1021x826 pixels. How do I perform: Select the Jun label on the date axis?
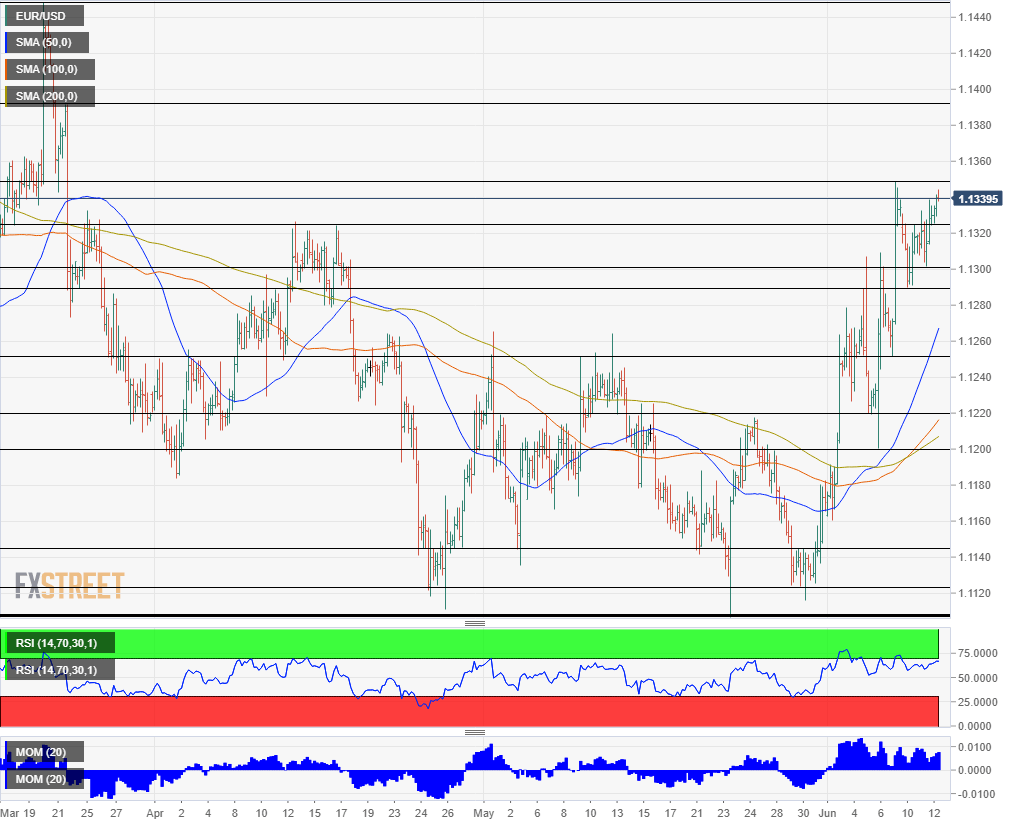coord(825,813)
